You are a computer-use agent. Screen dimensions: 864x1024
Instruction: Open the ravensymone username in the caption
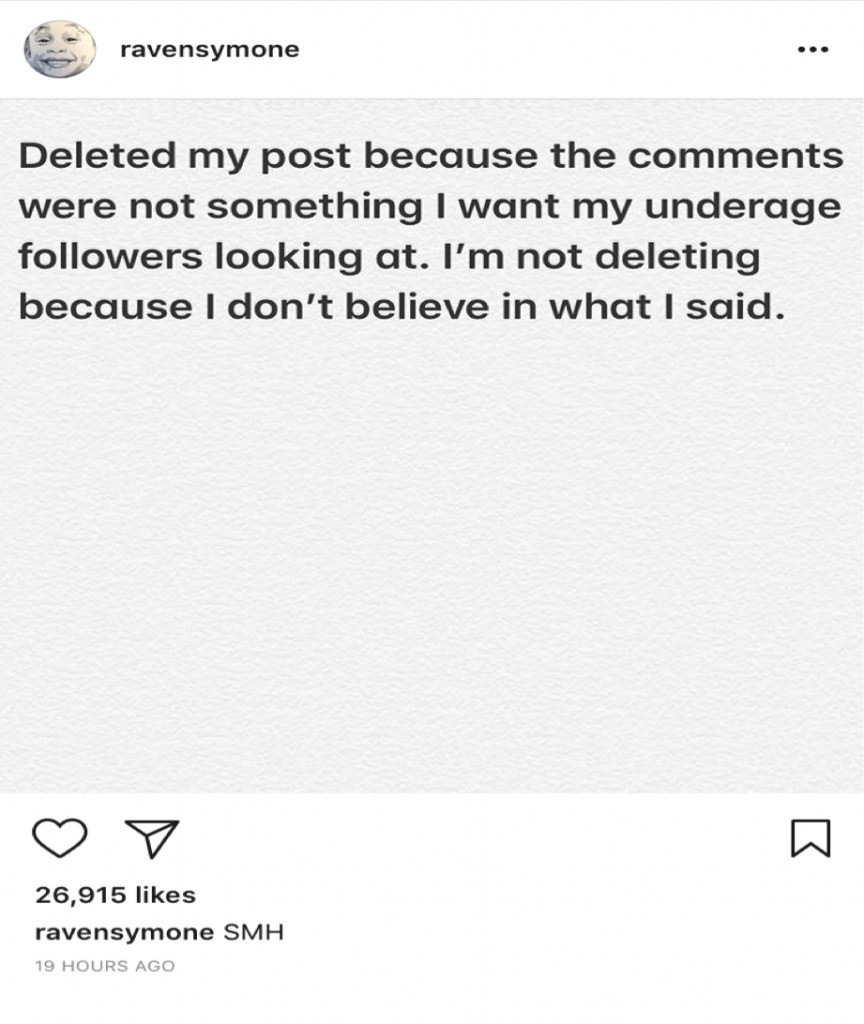click(x=124, y=933)
